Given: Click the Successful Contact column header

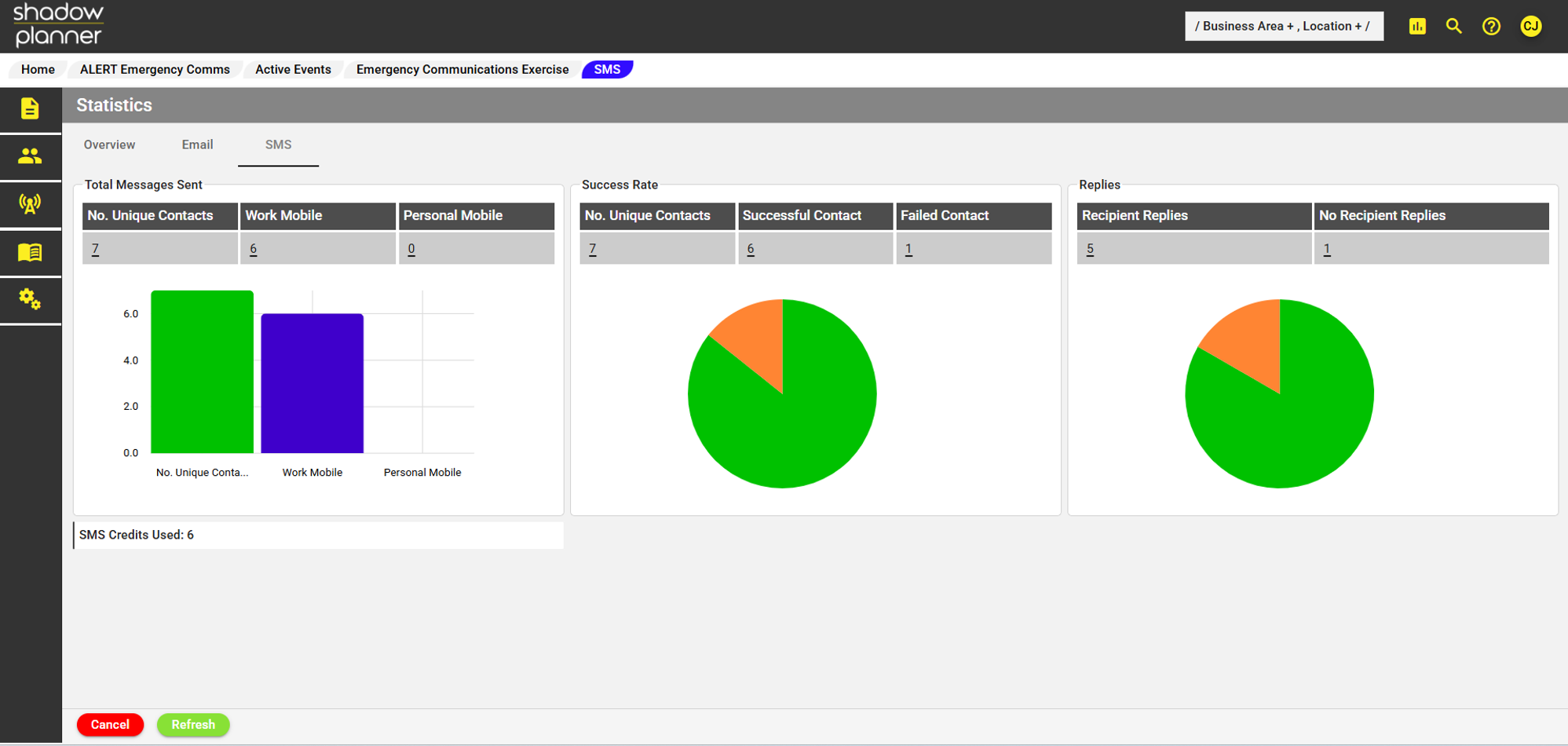Looking at the screenshot, I should [x=815, y=216].
